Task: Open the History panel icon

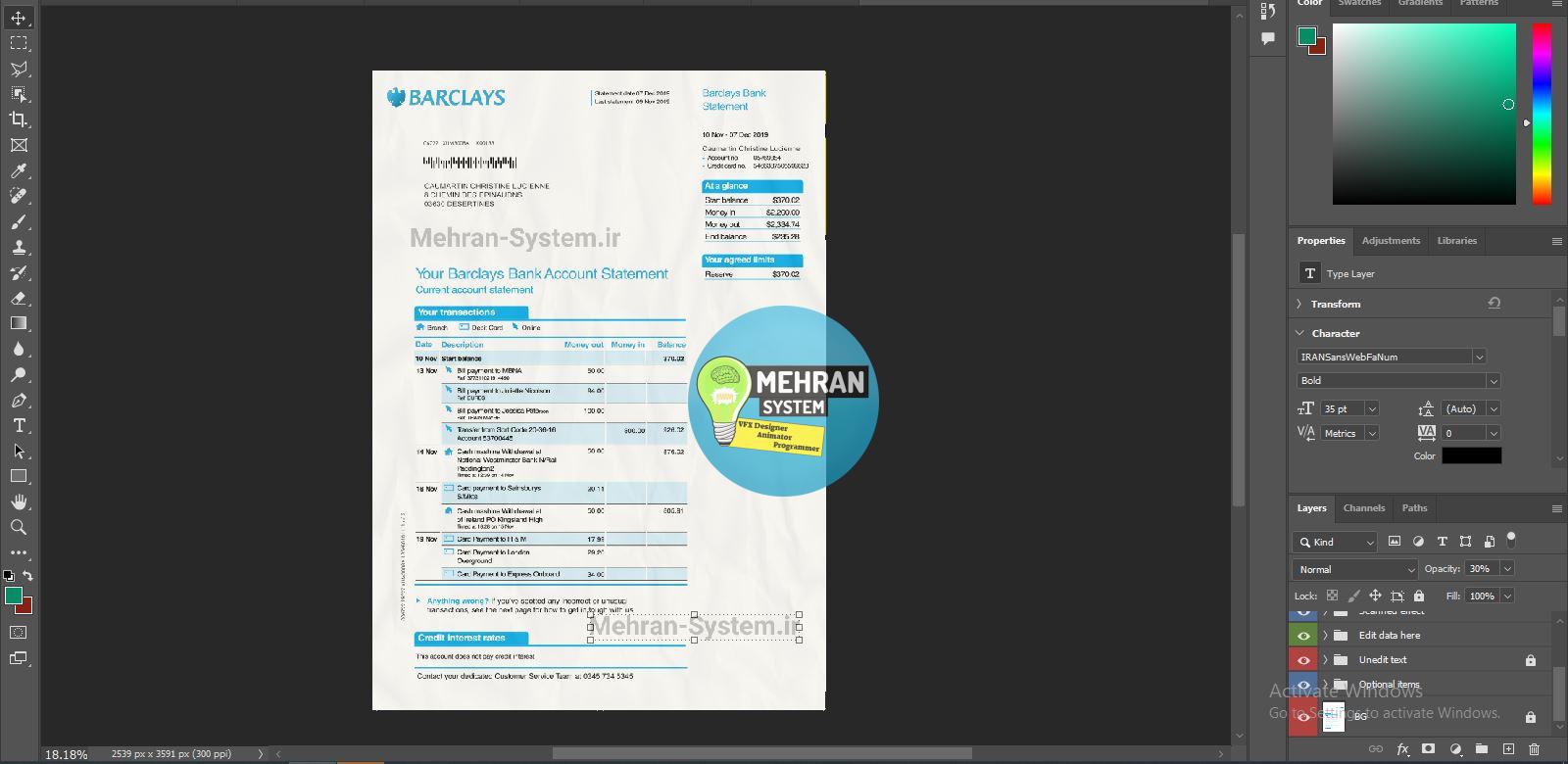Action: click(1268, 12)
